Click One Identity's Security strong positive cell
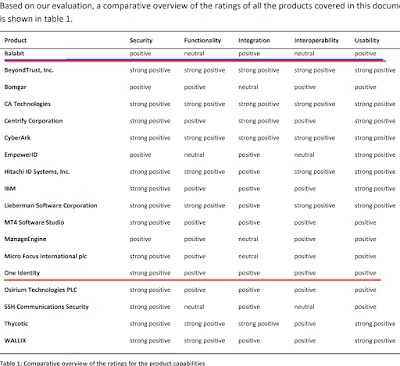400x366 pixels. 150,273
